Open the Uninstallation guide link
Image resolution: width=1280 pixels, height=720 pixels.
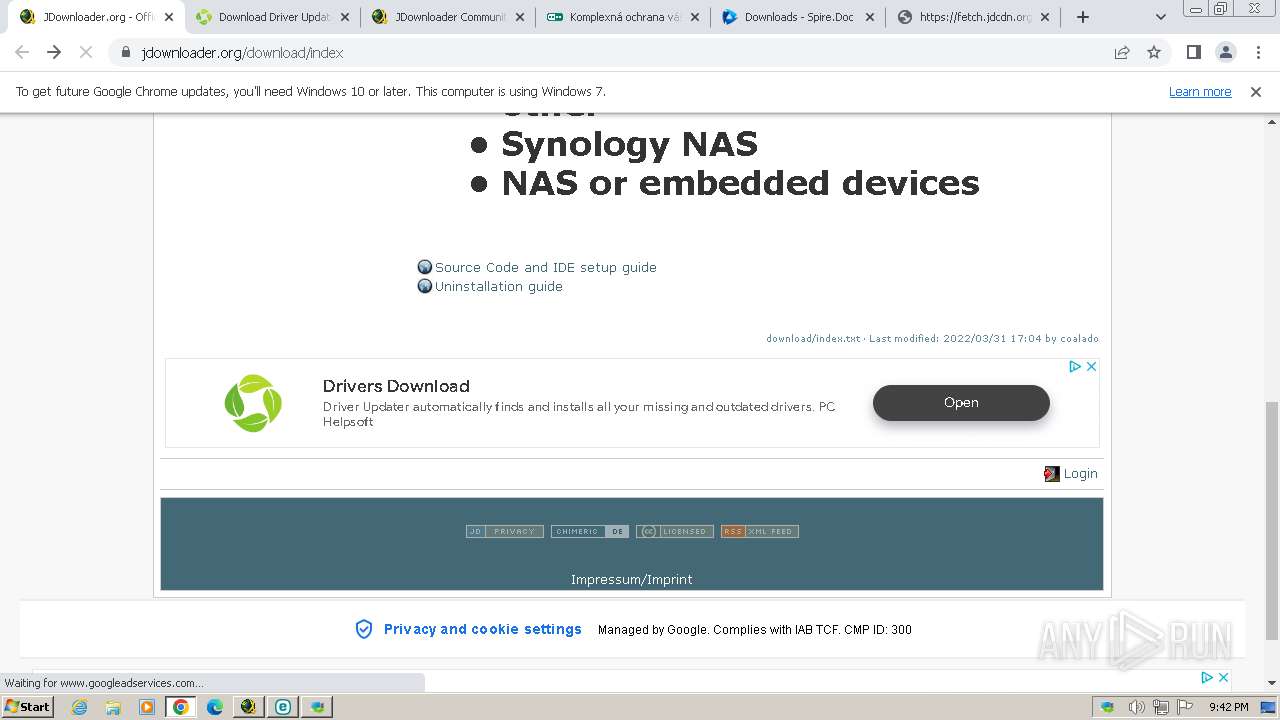click(499, 286)
